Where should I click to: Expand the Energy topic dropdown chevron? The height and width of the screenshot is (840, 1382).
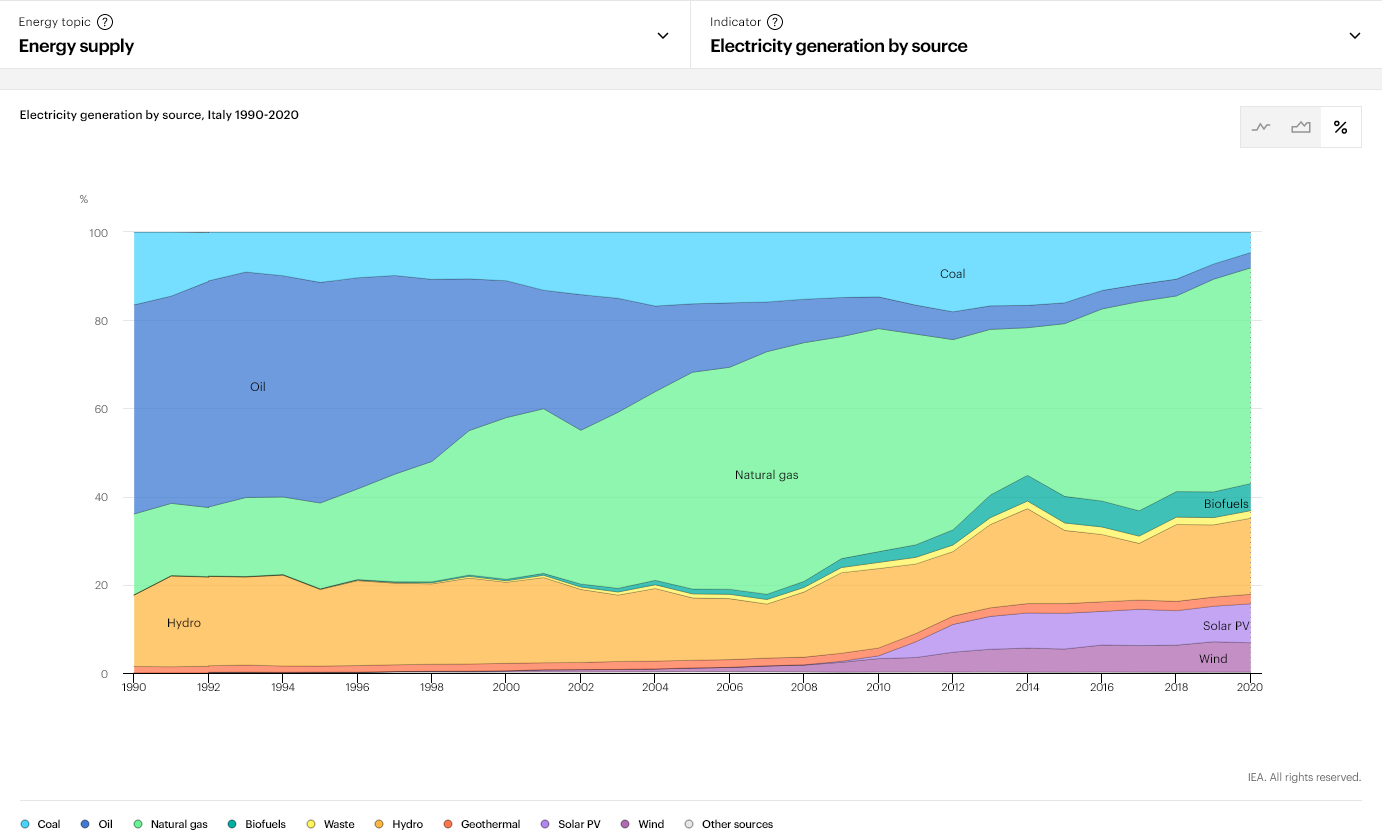click(x=662, y=35)
